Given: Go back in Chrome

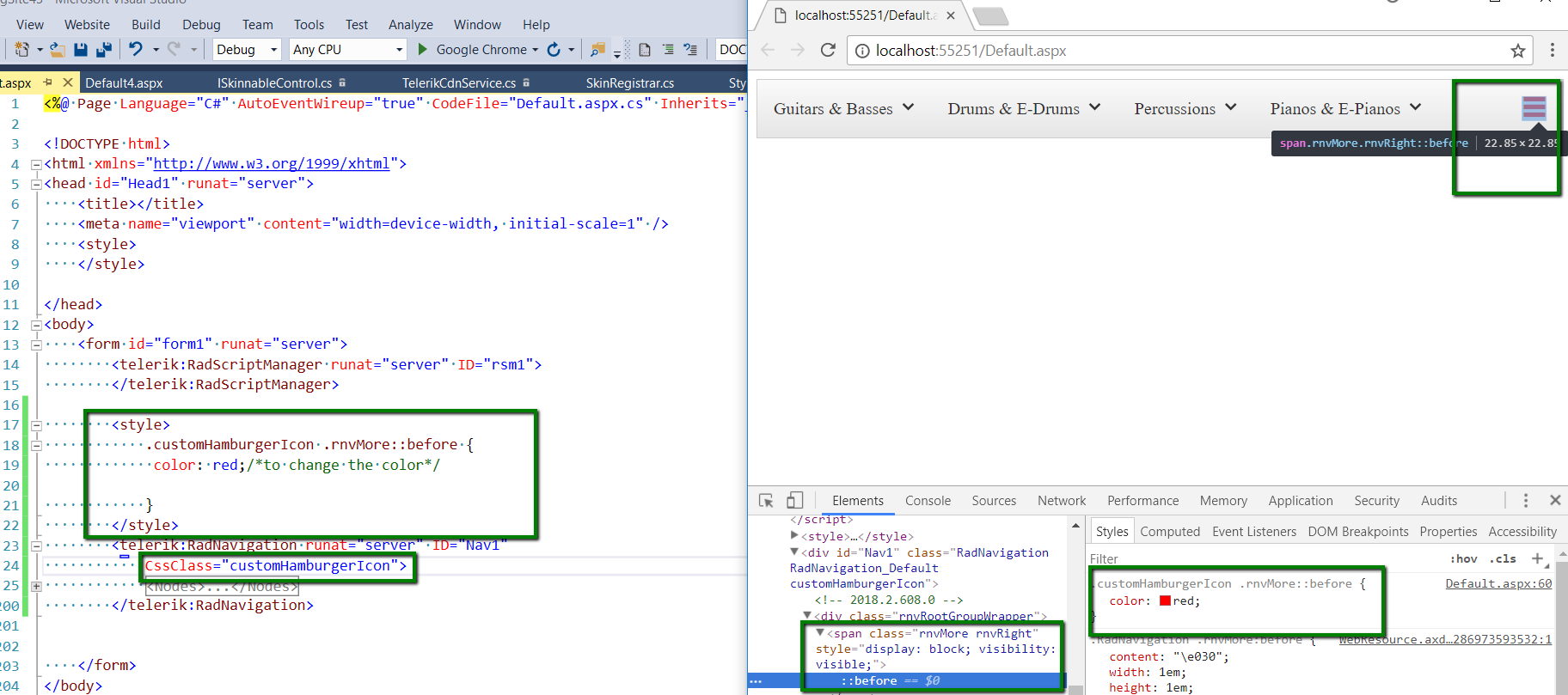Looking at the screenshot, I should [768, 50].
